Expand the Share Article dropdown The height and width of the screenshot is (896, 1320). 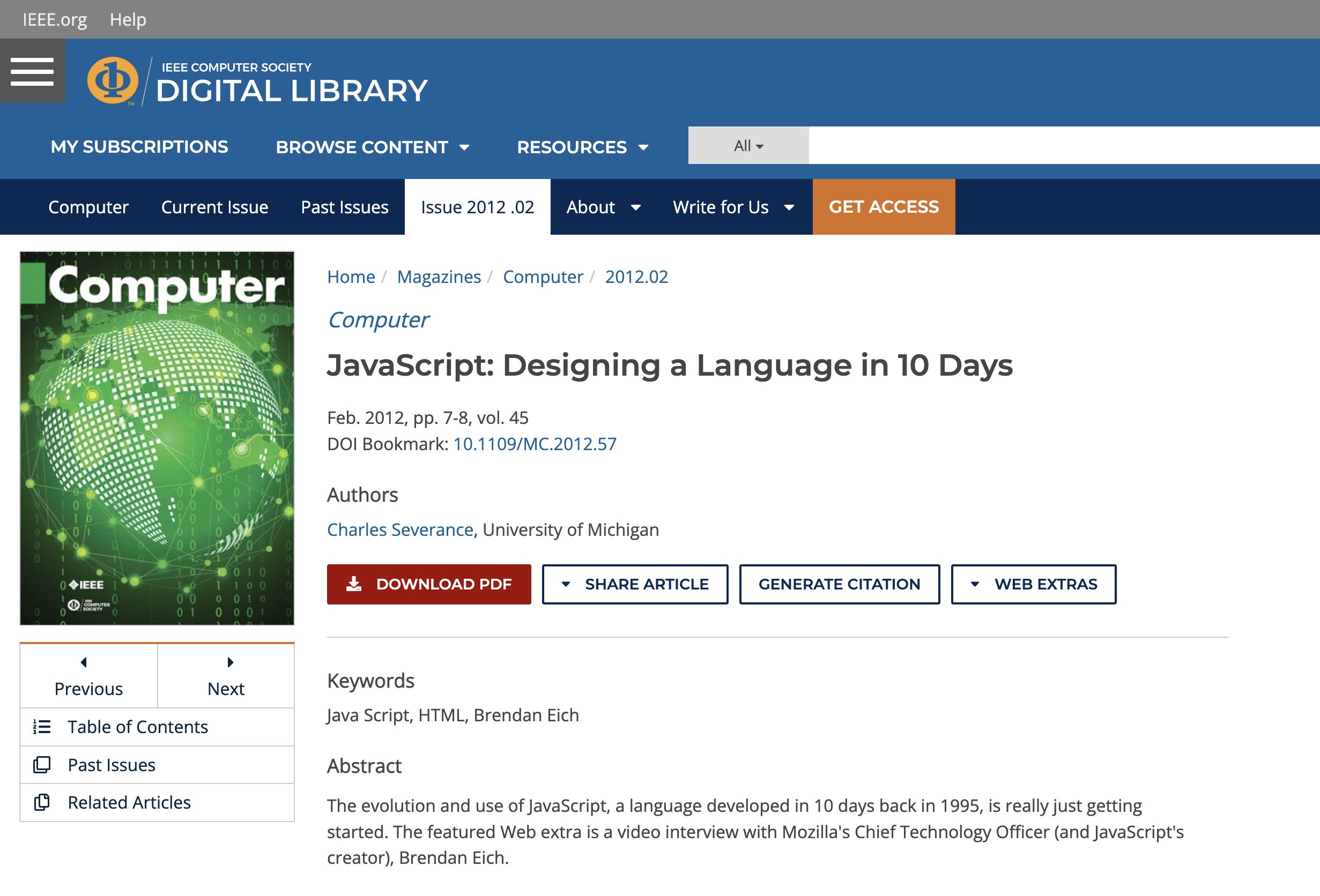pyautogui.click(x=634, y=584)
